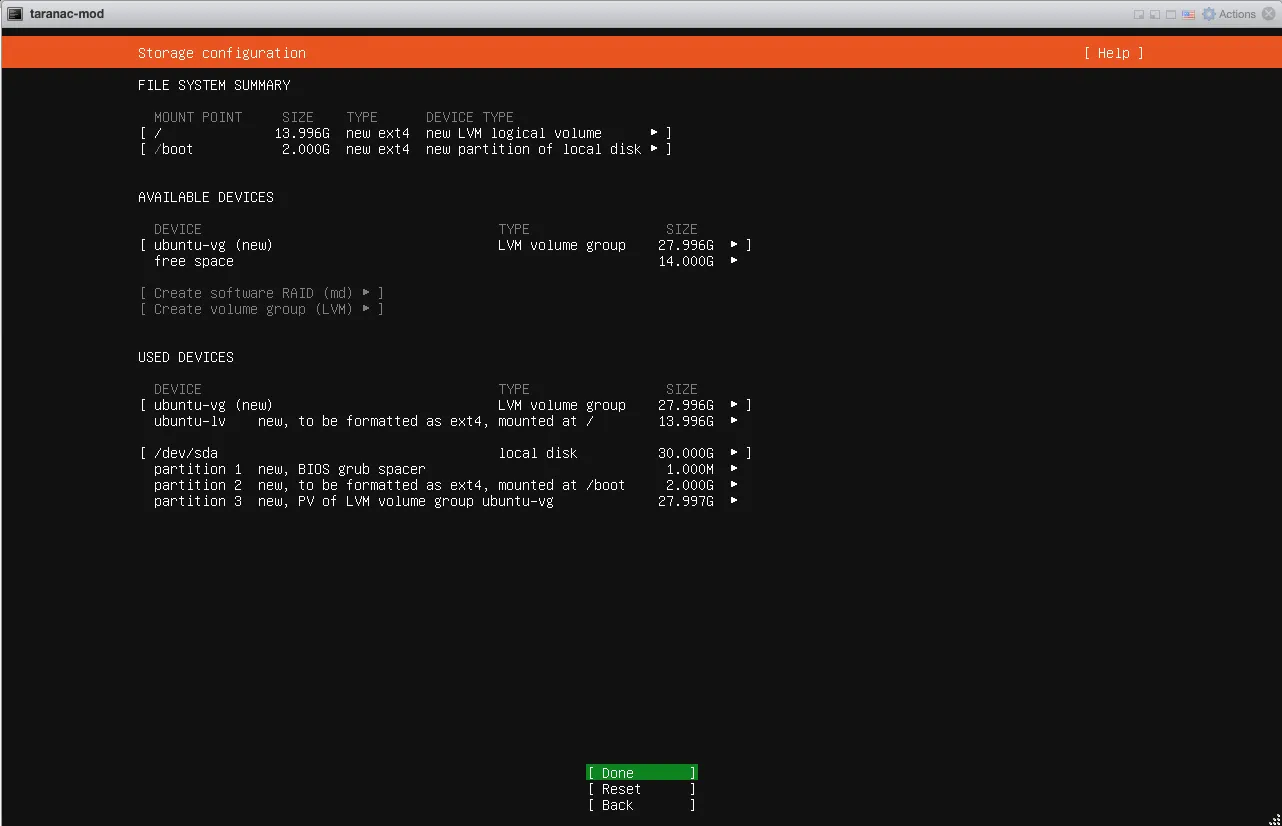Go Back to the previous installer screen
Screen dimensions: 1282x826
[x=642, y=805]
